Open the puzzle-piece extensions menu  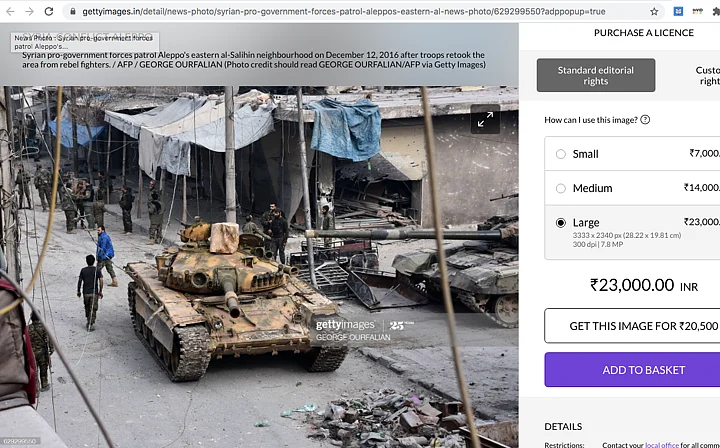[716, 11]
